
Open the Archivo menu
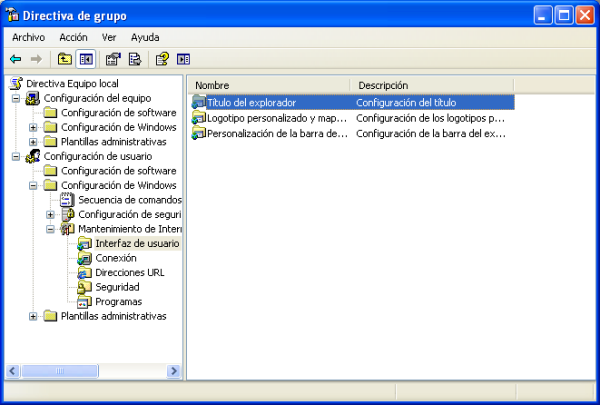pos(28,37)
